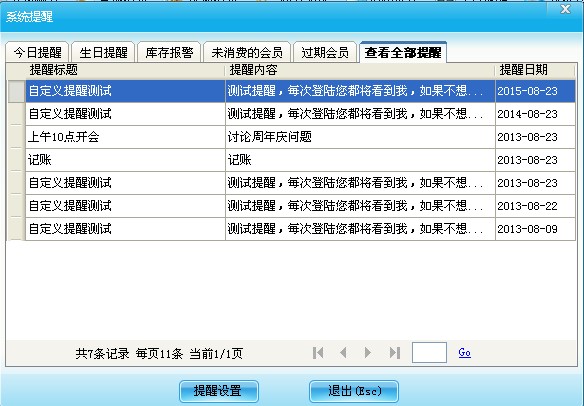
Task: Focus the page number input box
Action: (x=429, y=352)
